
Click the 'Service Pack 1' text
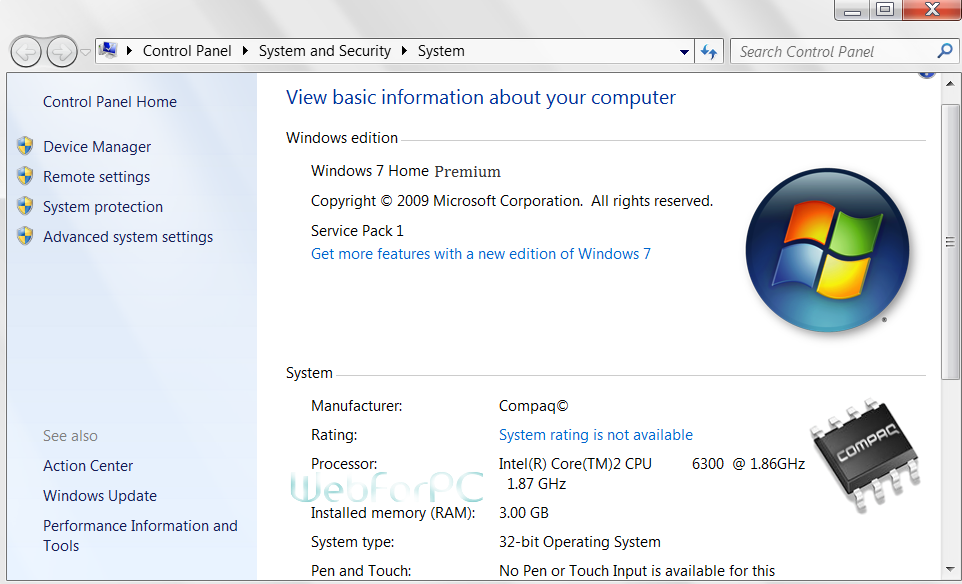[x=357, y=231]
